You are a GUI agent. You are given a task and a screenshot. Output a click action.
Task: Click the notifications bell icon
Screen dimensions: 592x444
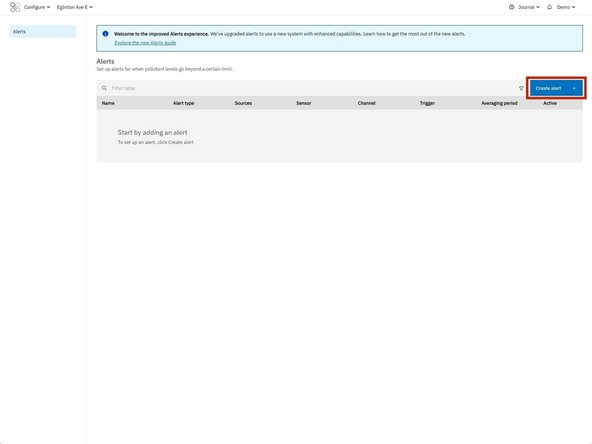click(549, 7)
